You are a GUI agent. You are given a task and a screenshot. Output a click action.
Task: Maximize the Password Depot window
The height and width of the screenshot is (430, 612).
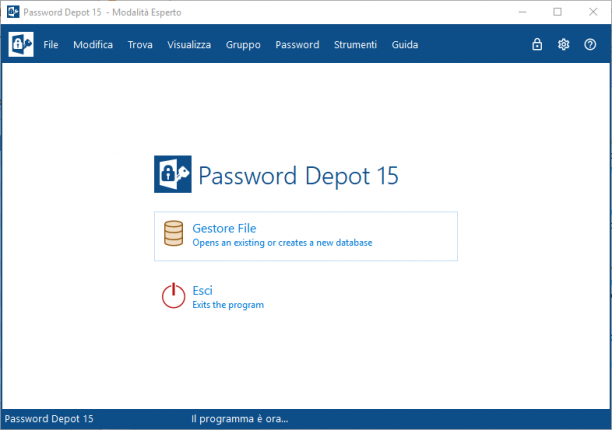(558, 12)
